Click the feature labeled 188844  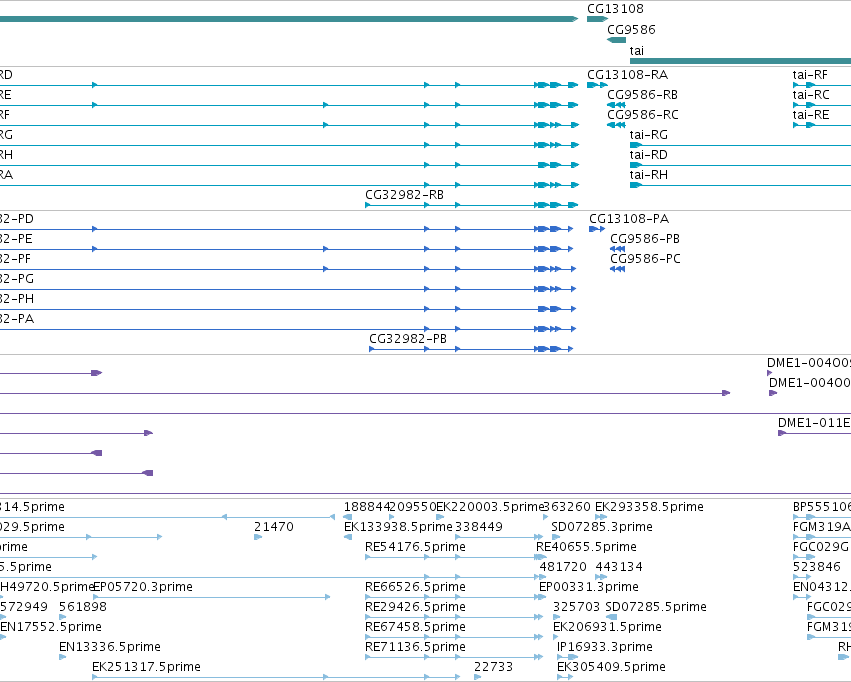pyautogui.click(x=367, y=507)
